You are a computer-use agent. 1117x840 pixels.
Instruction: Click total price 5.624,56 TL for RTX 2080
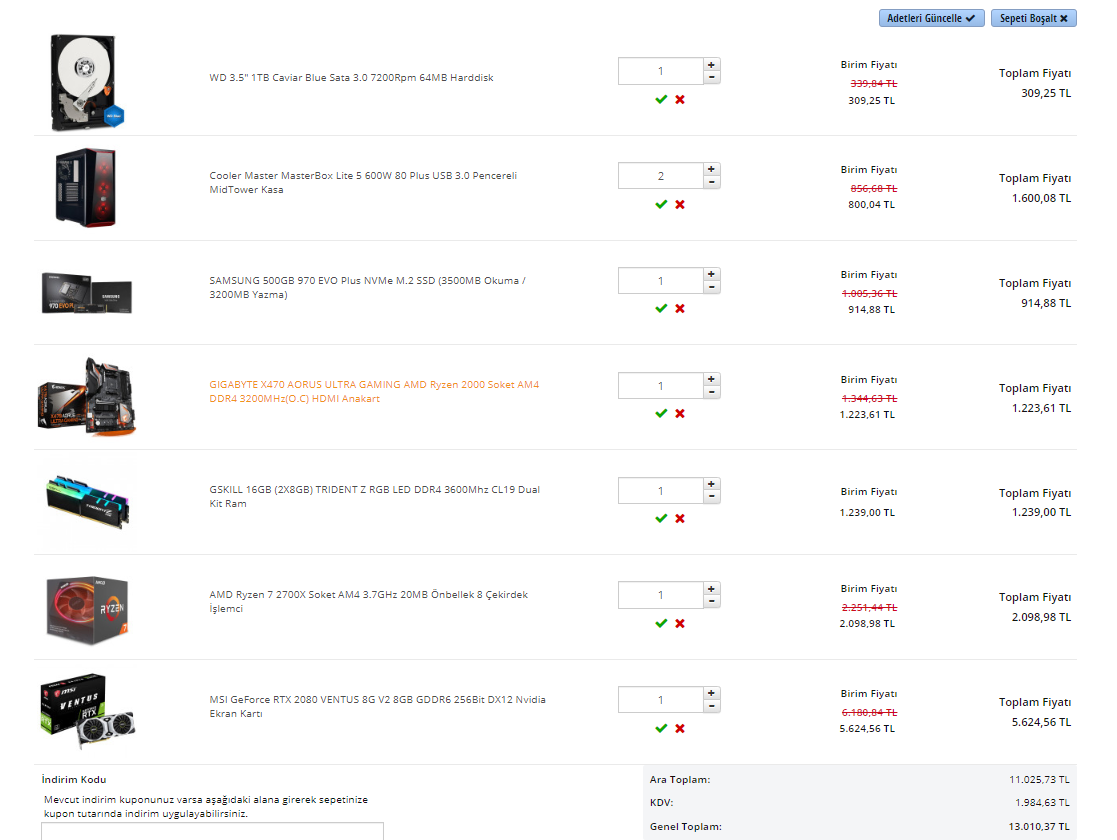1041,722
